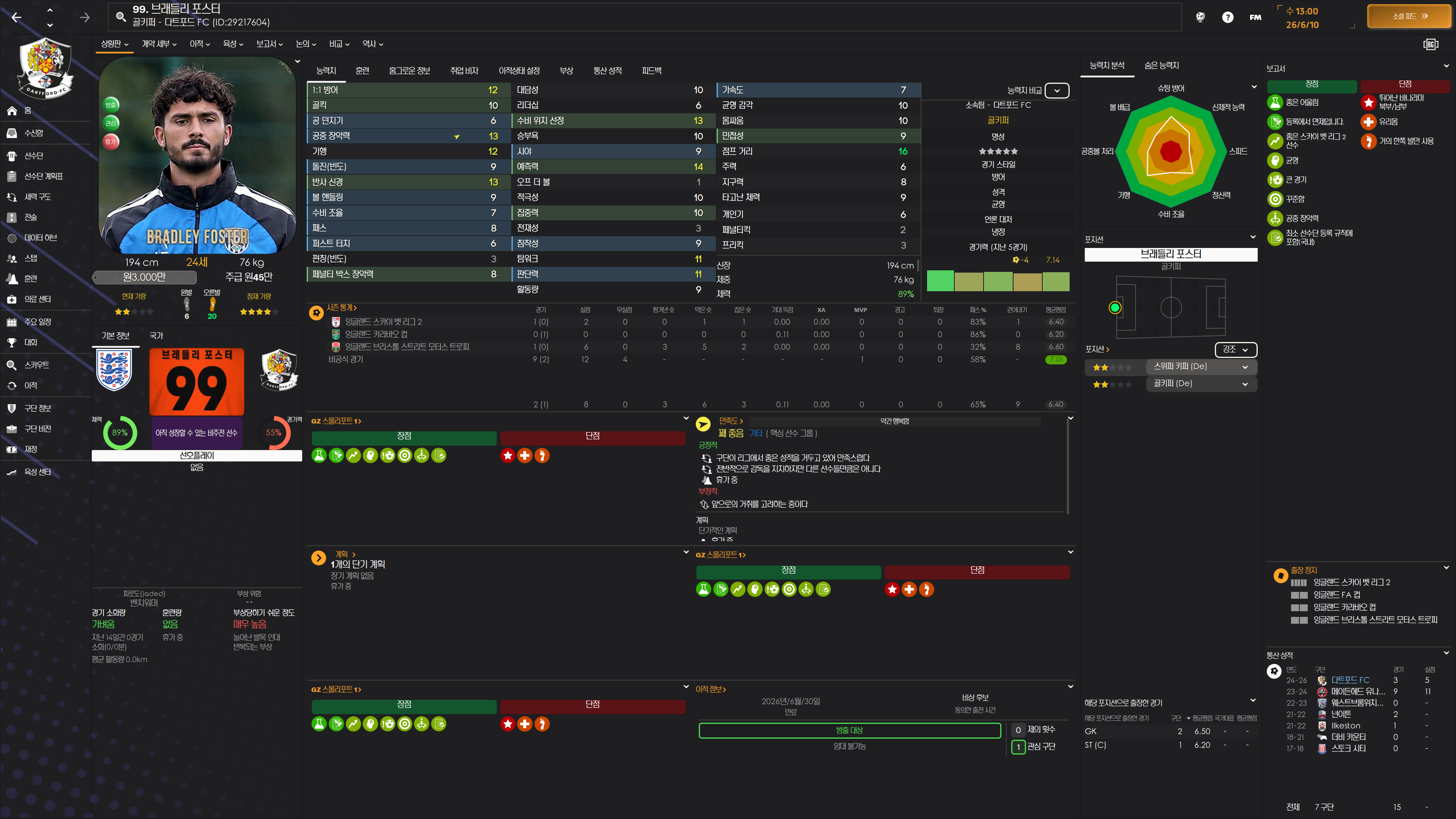
Task: Click the 방출 대상 button
Action: point(849,730)
